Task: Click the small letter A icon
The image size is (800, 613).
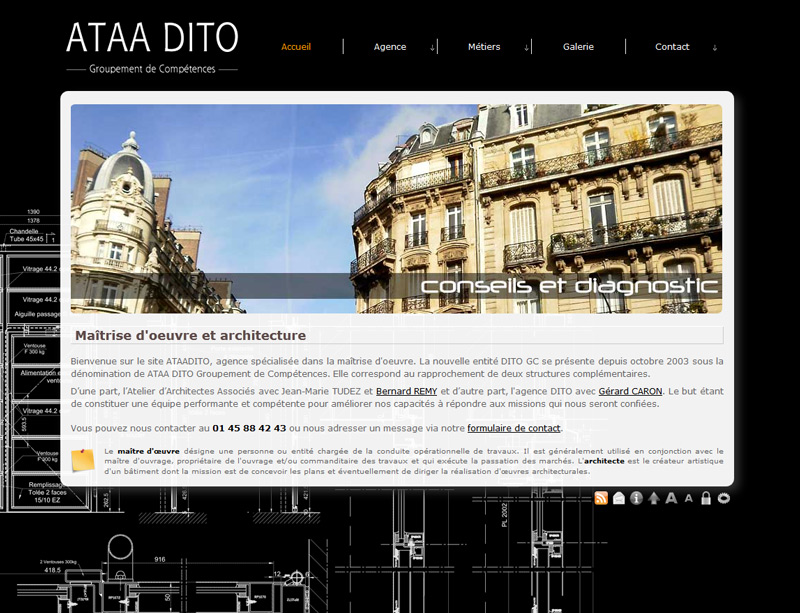Action: (x=689, y=499)
